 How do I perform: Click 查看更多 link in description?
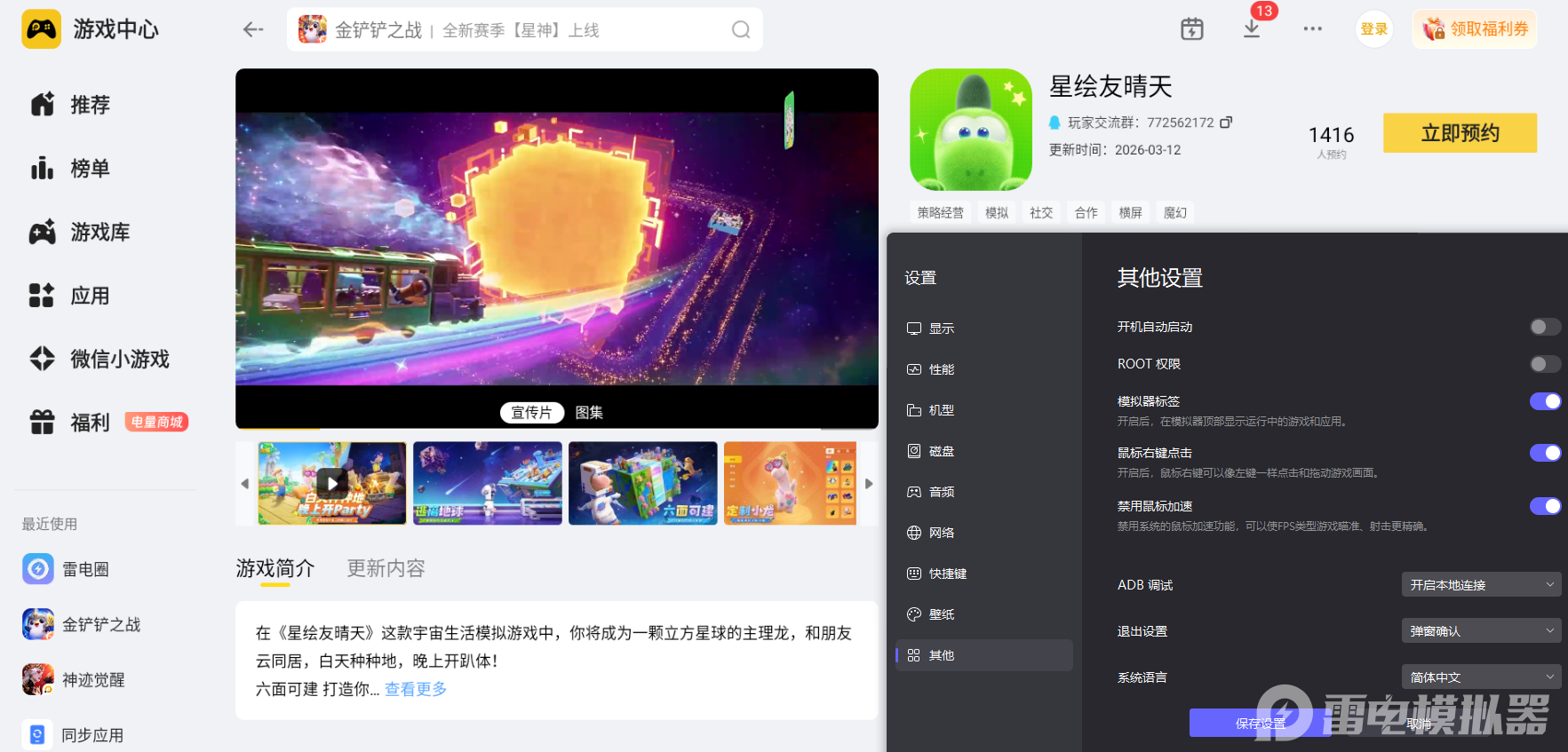click(416, 689)
